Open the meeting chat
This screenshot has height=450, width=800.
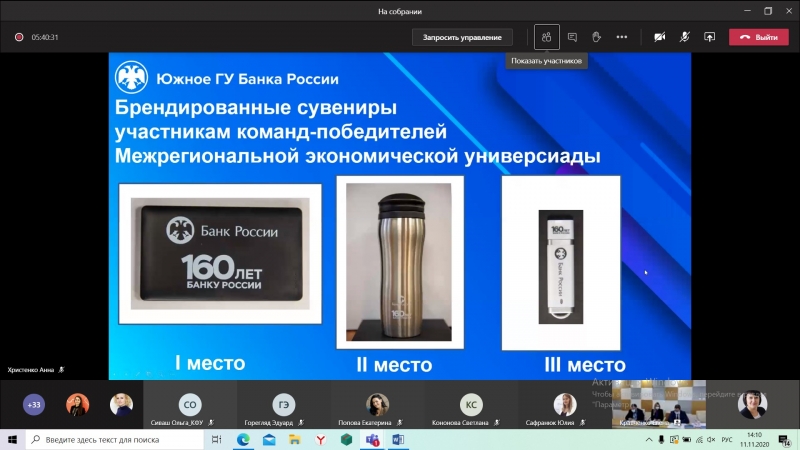point(572,37)
